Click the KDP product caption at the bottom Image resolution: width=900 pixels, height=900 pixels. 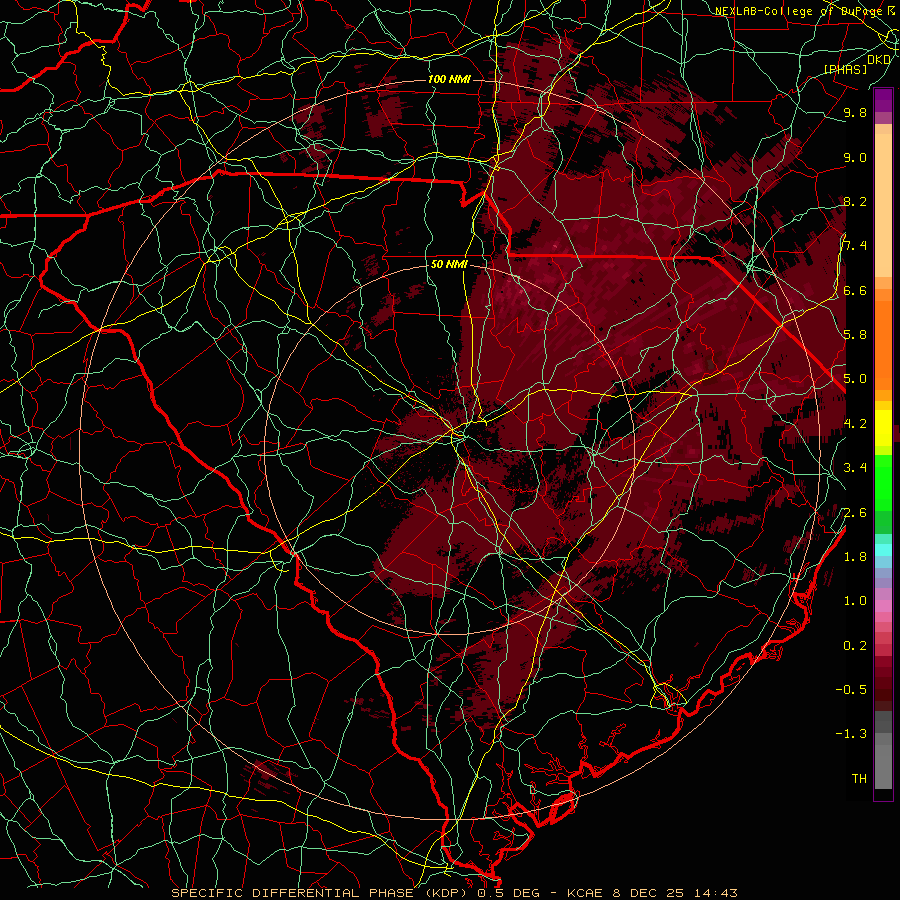pyautogui.click(x=454, y=893)
